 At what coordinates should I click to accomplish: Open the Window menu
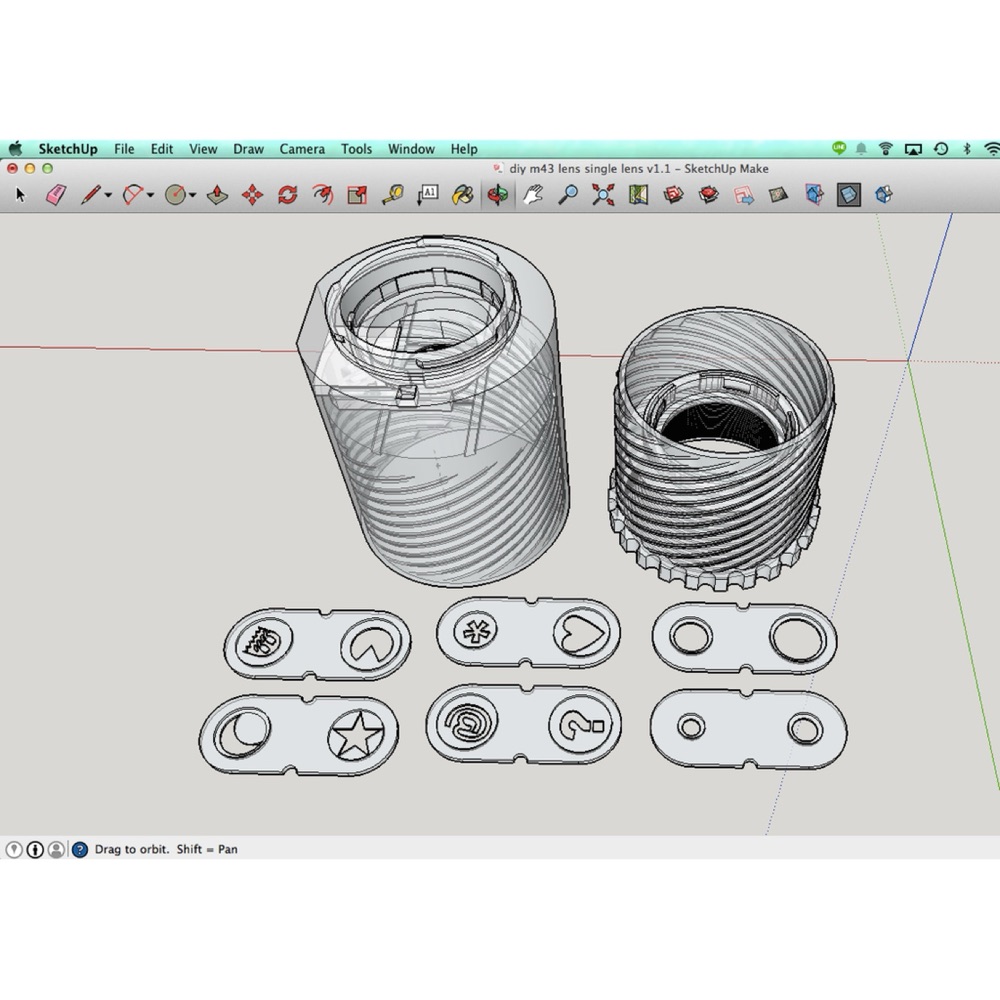click(x=411, y=149)
